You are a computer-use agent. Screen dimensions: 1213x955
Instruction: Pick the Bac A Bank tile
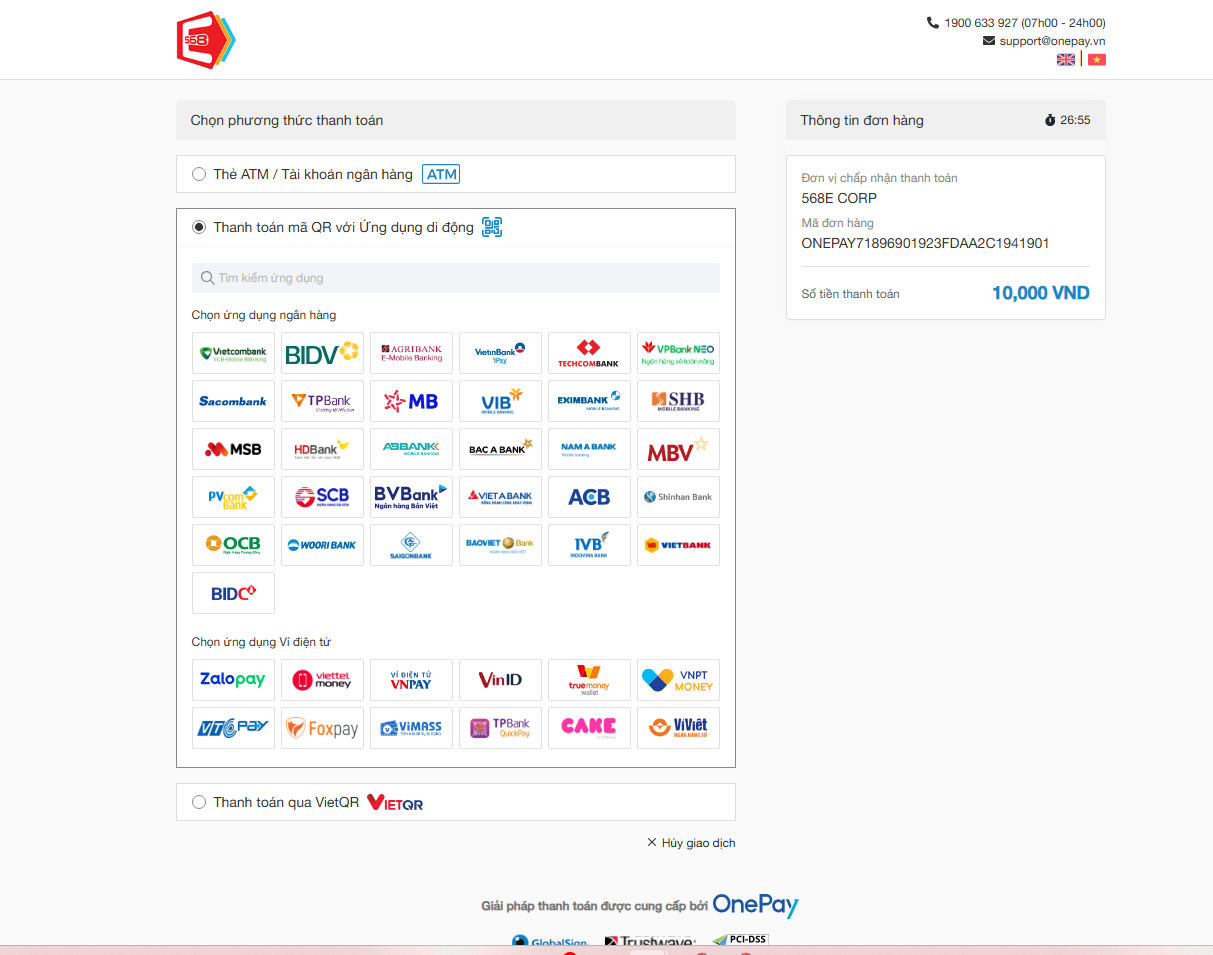(x=500, y=449)
